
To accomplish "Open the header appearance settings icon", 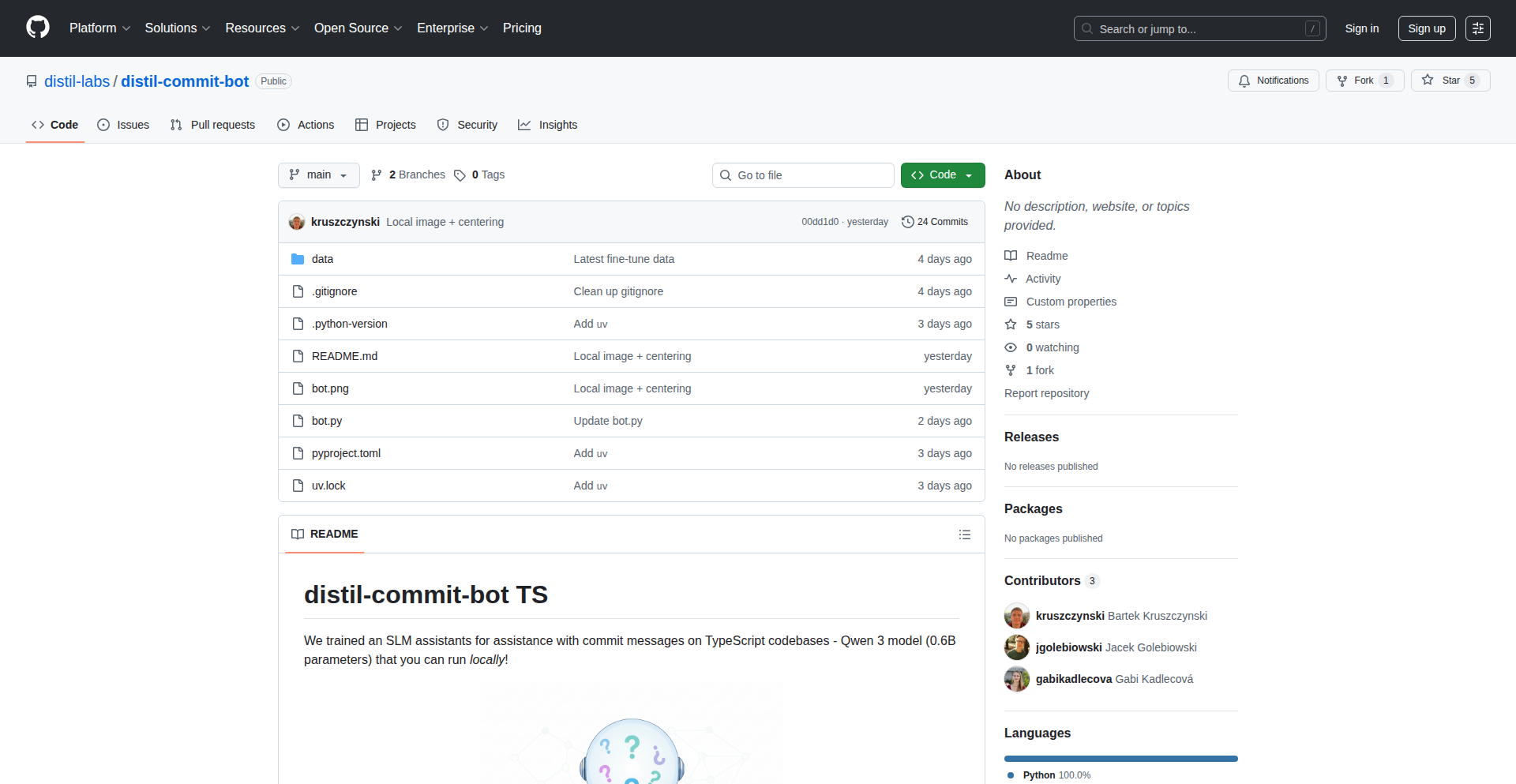I will click(1477, 28).
